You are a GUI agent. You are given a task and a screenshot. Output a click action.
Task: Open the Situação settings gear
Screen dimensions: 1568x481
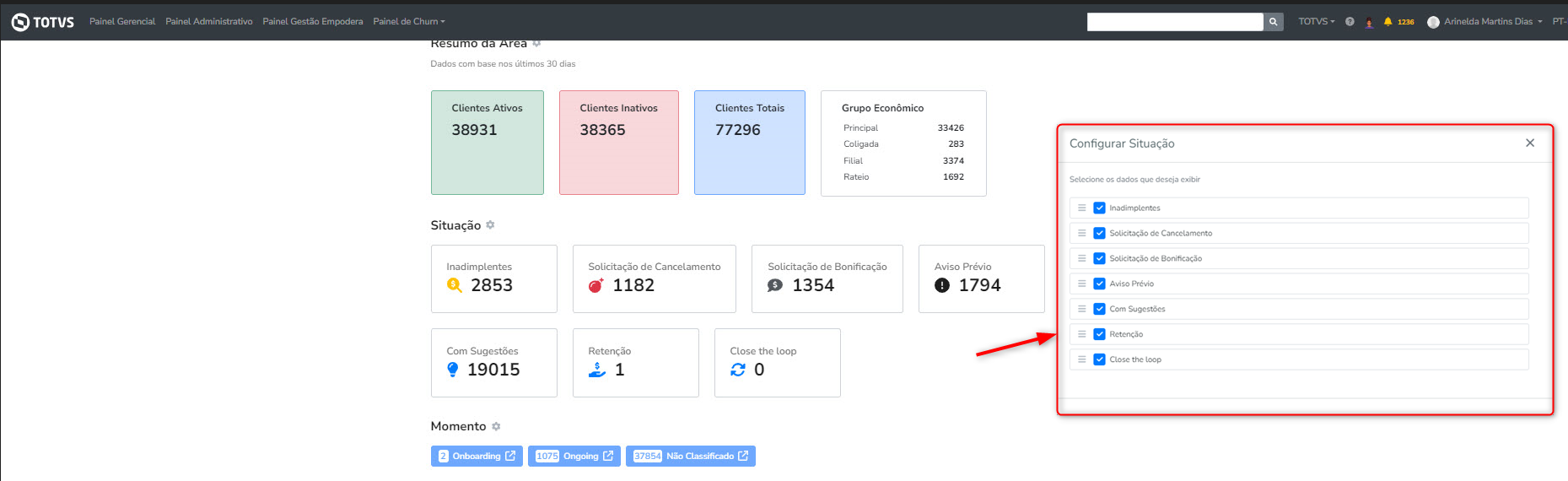click(490, 225)
